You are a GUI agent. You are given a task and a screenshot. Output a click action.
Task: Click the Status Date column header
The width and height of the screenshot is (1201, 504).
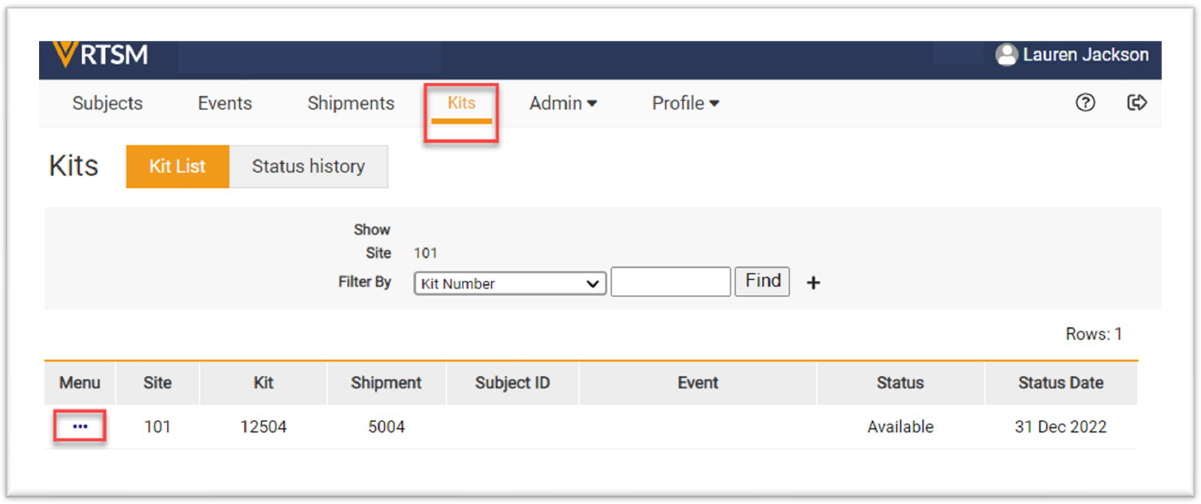pyautogui.click(x=1060, y=382)
